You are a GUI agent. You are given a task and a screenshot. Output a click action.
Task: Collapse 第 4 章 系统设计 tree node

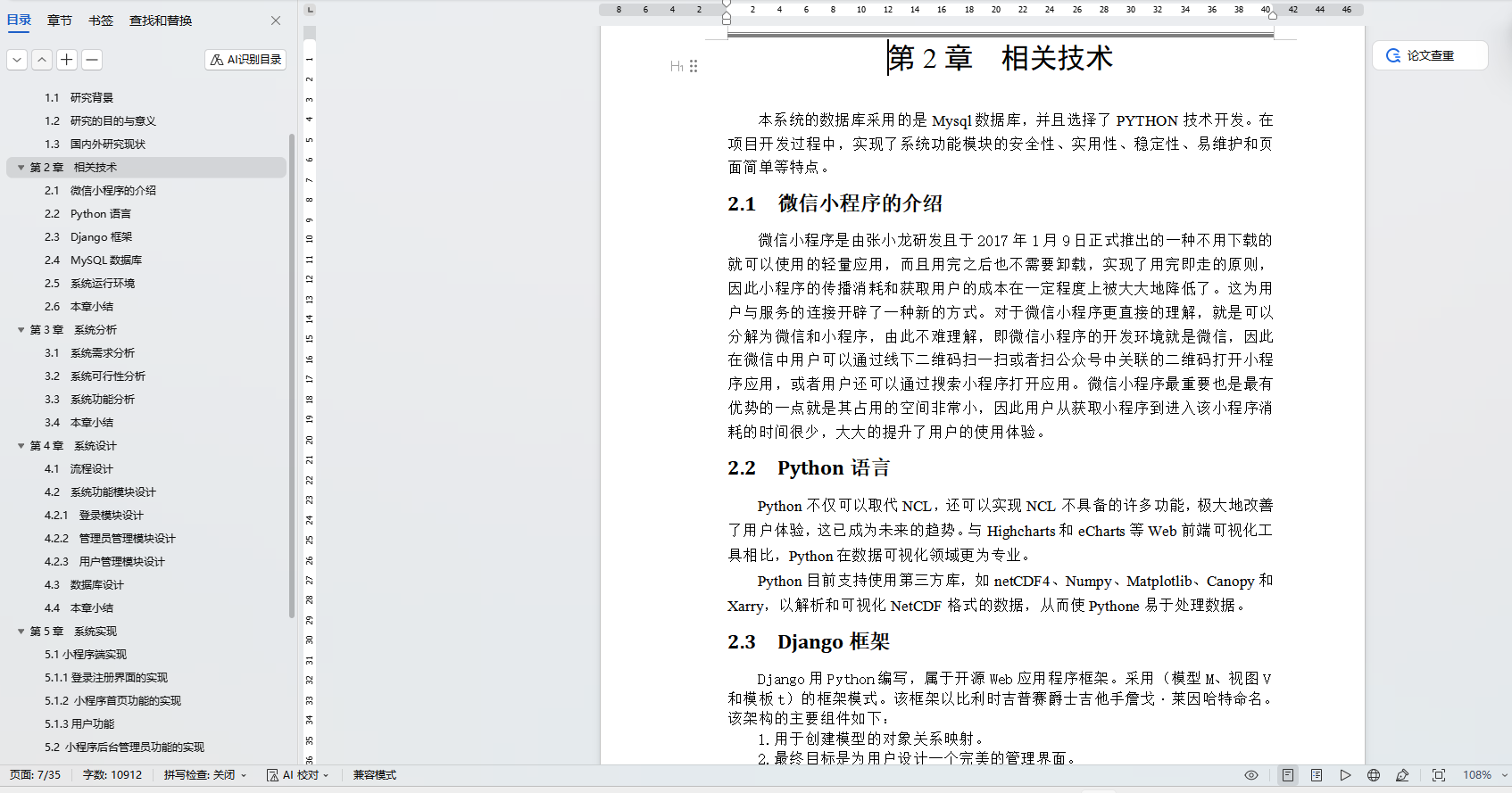[x=21, y=445]
